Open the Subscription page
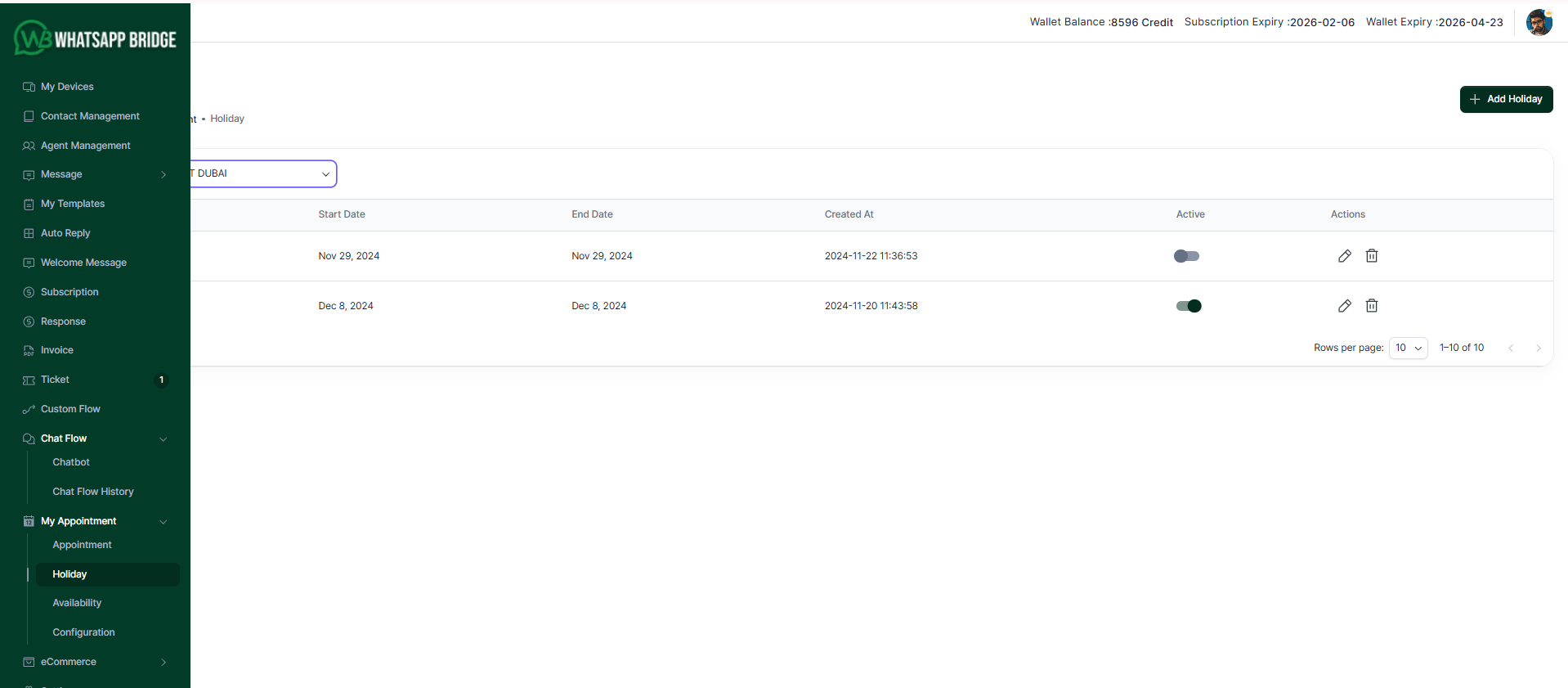The width and height of the screenshot is (1568, 688). (x=69, y=292)
